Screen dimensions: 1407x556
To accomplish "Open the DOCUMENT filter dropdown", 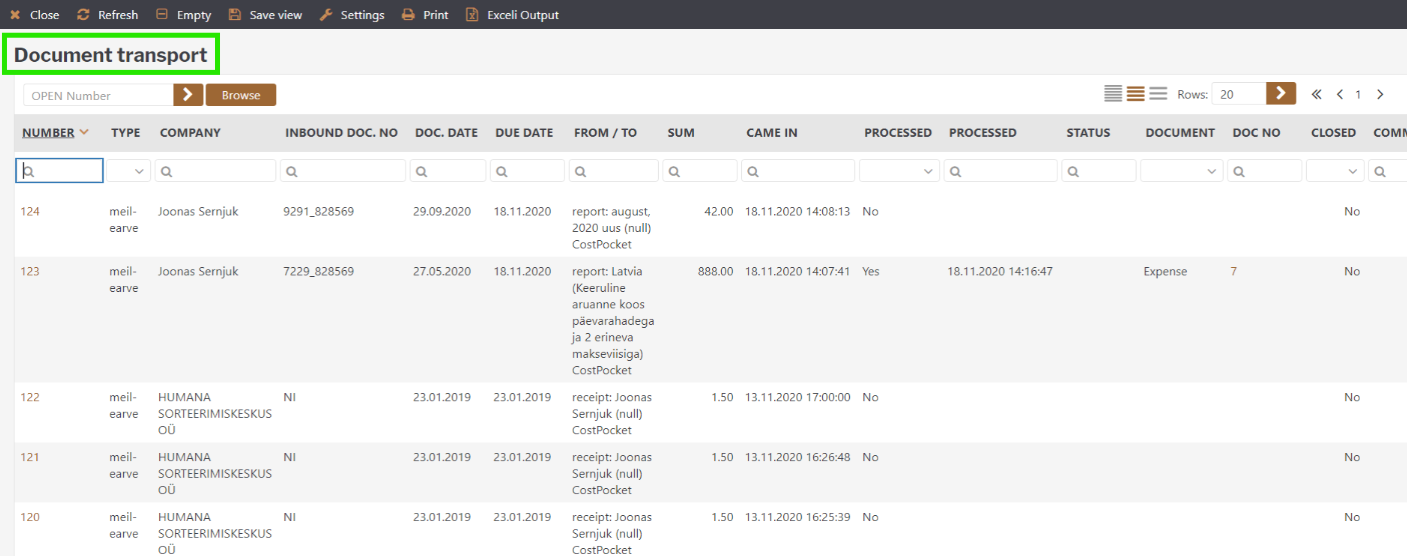I will click(1182, 171).
